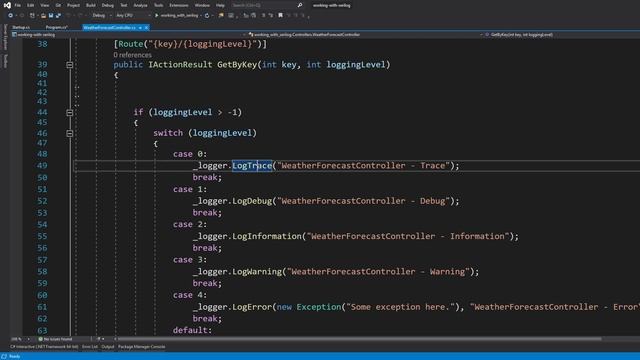Open the startup project dropdown arrow

coord(201,16)
